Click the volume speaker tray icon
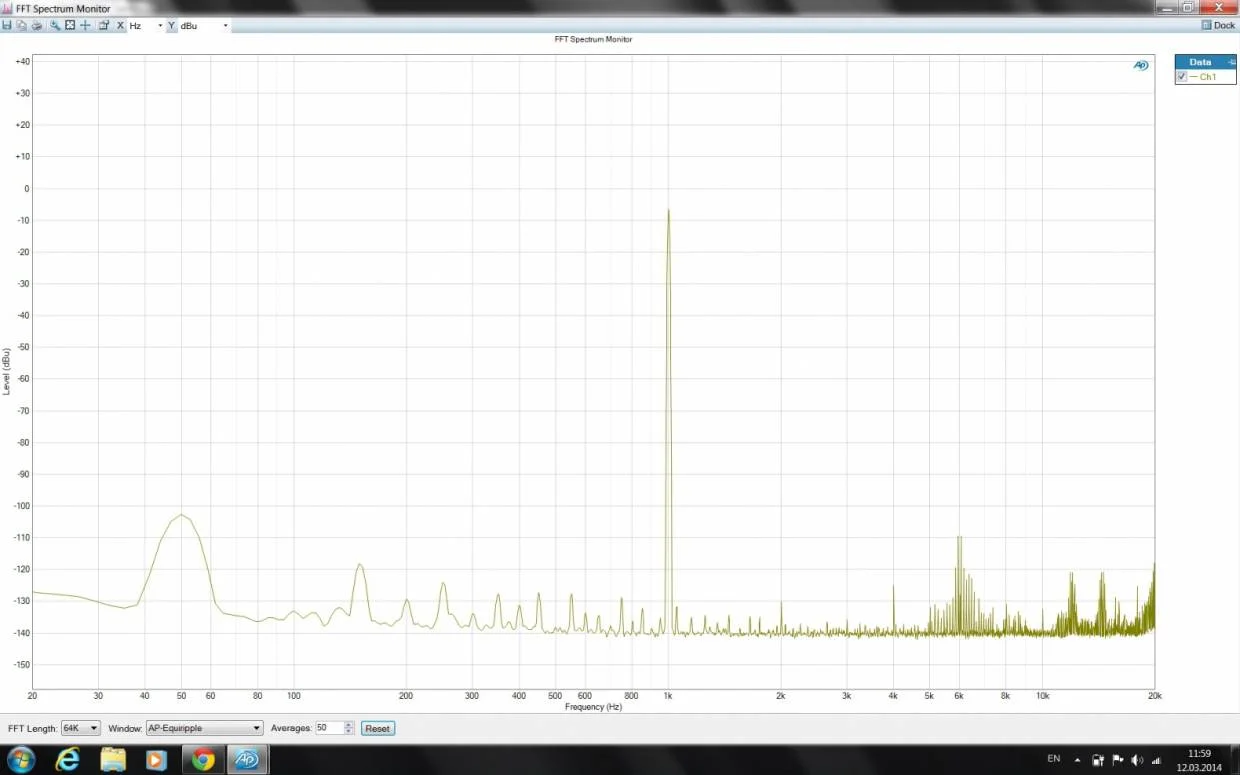 pyautogui.click(x=1137, y=760)
